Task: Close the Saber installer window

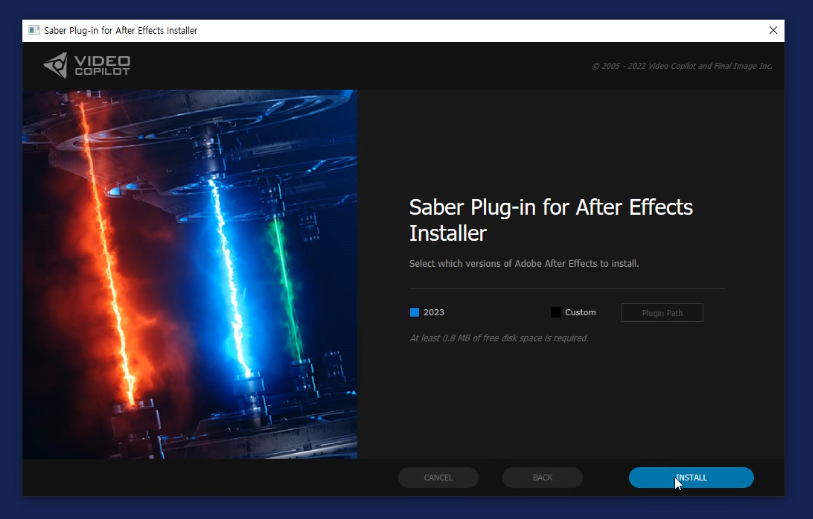Action: tap(773, 30)
